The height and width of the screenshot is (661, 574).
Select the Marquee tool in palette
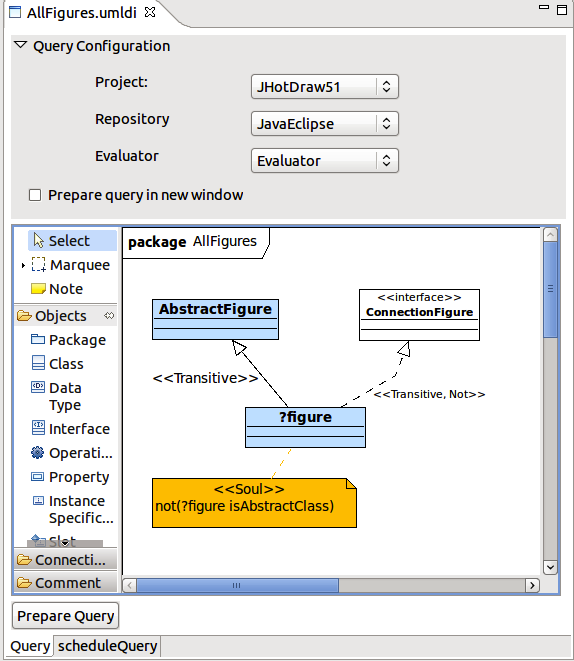(x=71, y=265)
